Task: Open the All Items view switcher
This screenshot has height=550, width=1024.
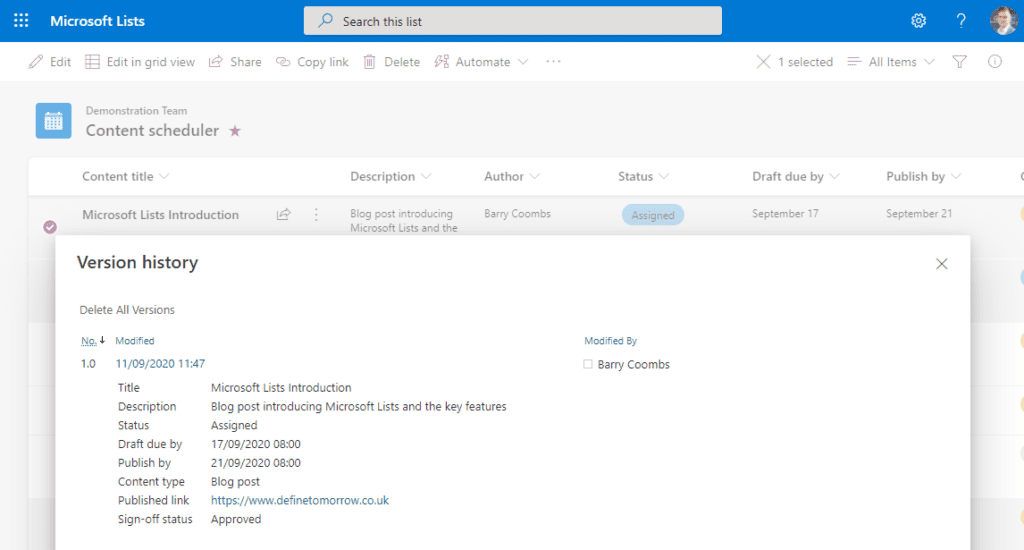Action: click(891, 62)
